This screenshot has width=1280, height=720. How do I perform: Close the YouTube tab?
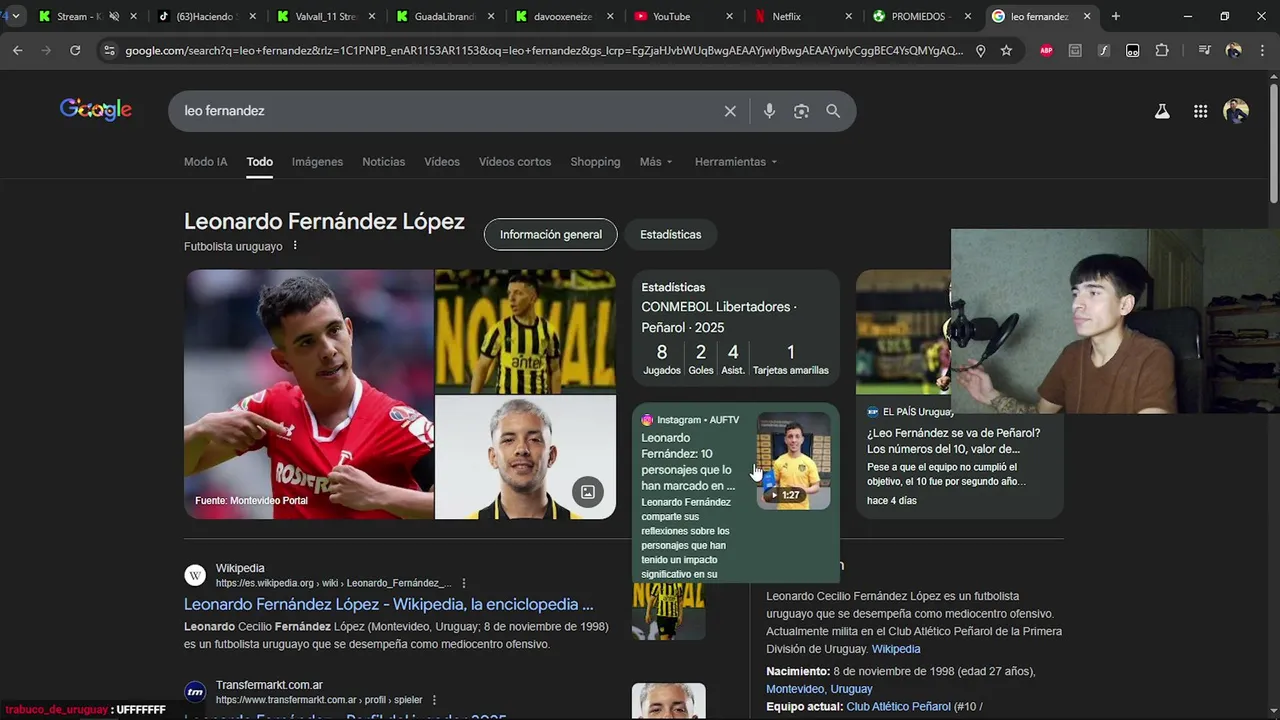pos(729,16)
